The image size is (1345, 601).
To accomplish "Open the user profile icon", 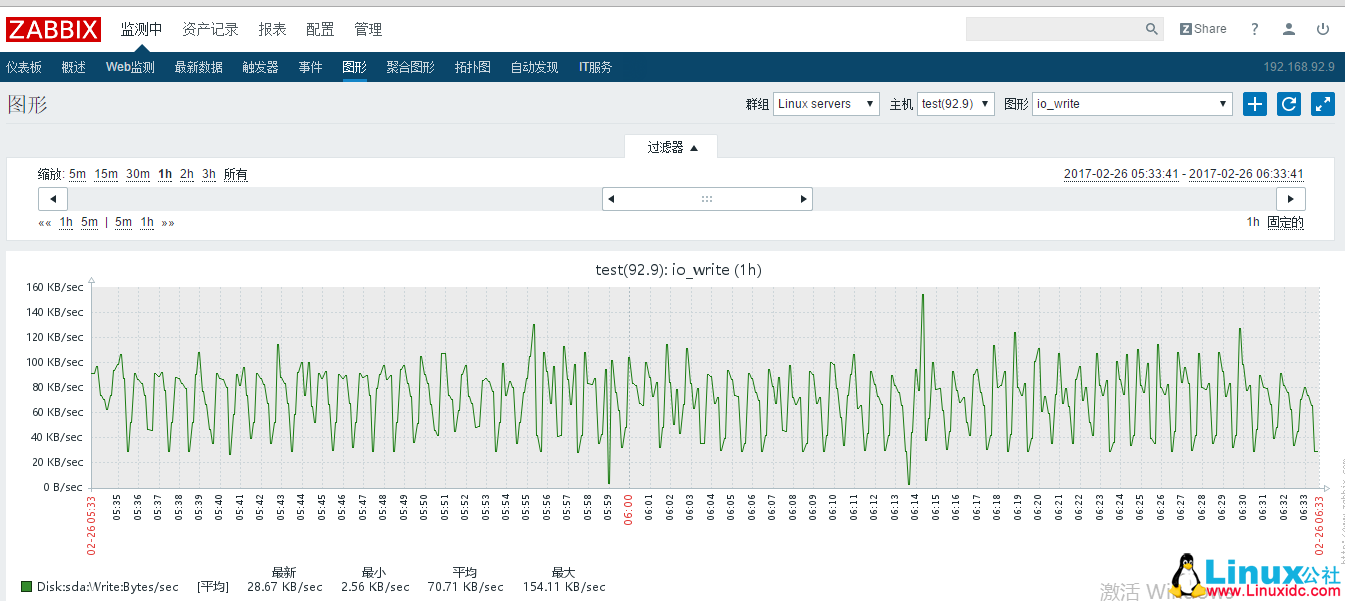I will tap(1288, 29).
